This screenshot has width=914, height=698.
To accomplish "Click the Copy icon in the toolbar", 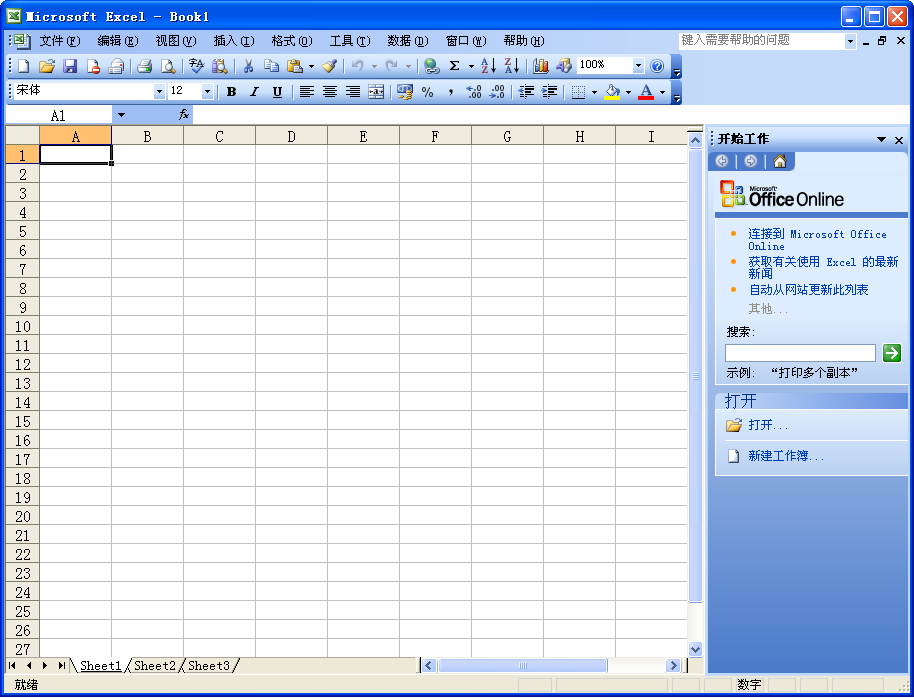I will [x=271, y=66].
